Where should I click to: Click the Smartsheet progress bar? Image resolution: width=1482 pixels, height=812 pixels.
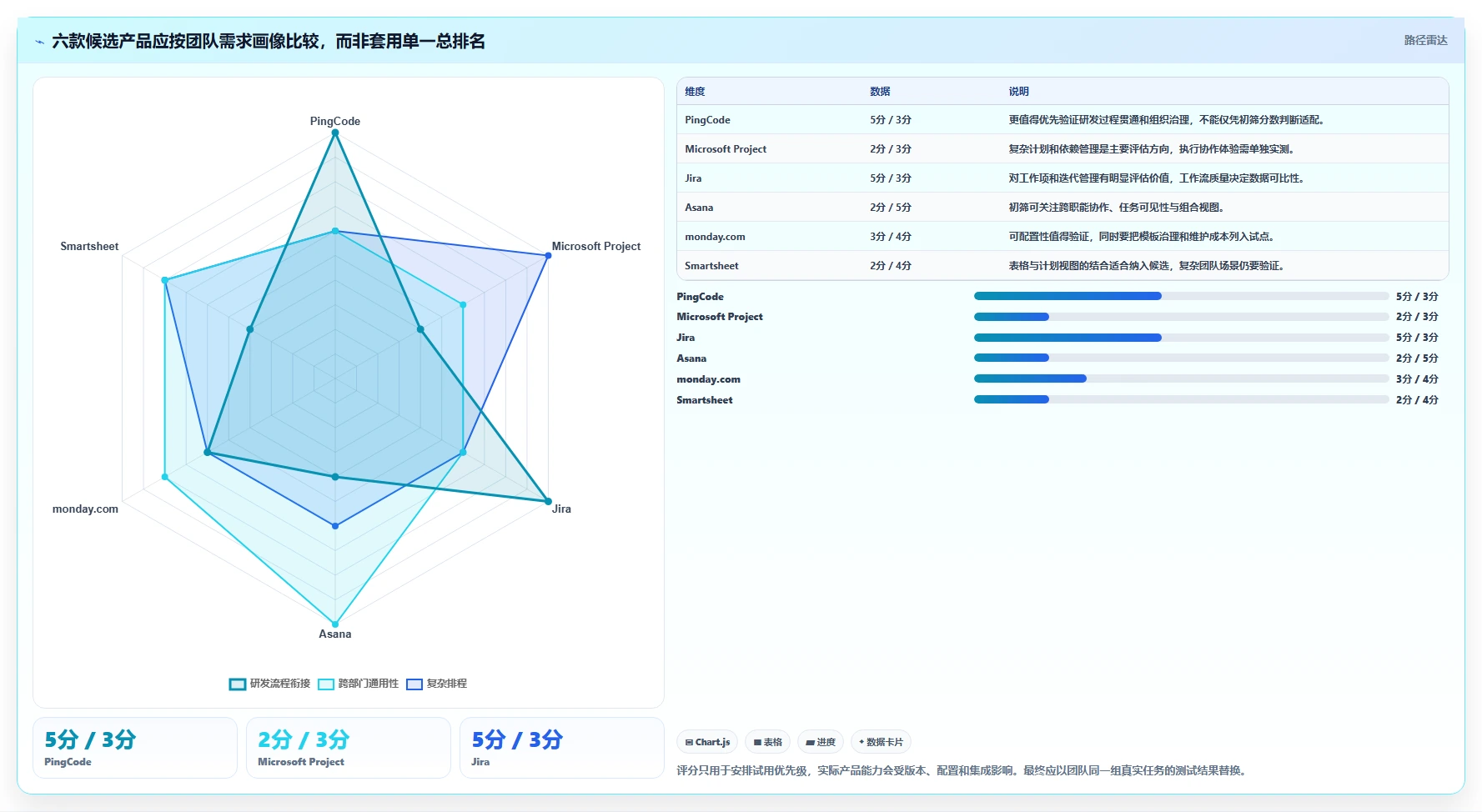(1181, 399)
